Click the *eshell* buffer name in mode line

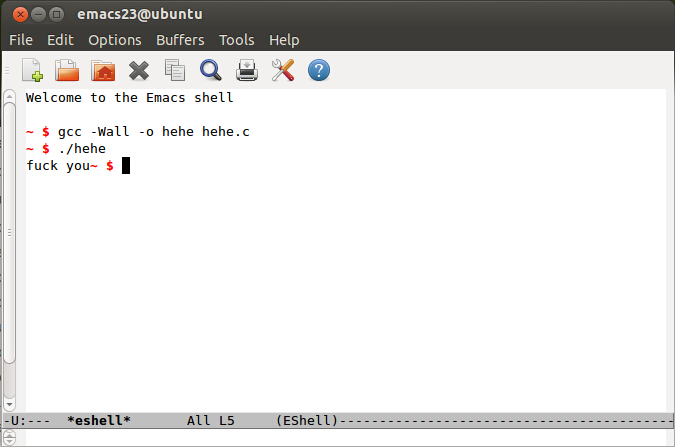99,420
